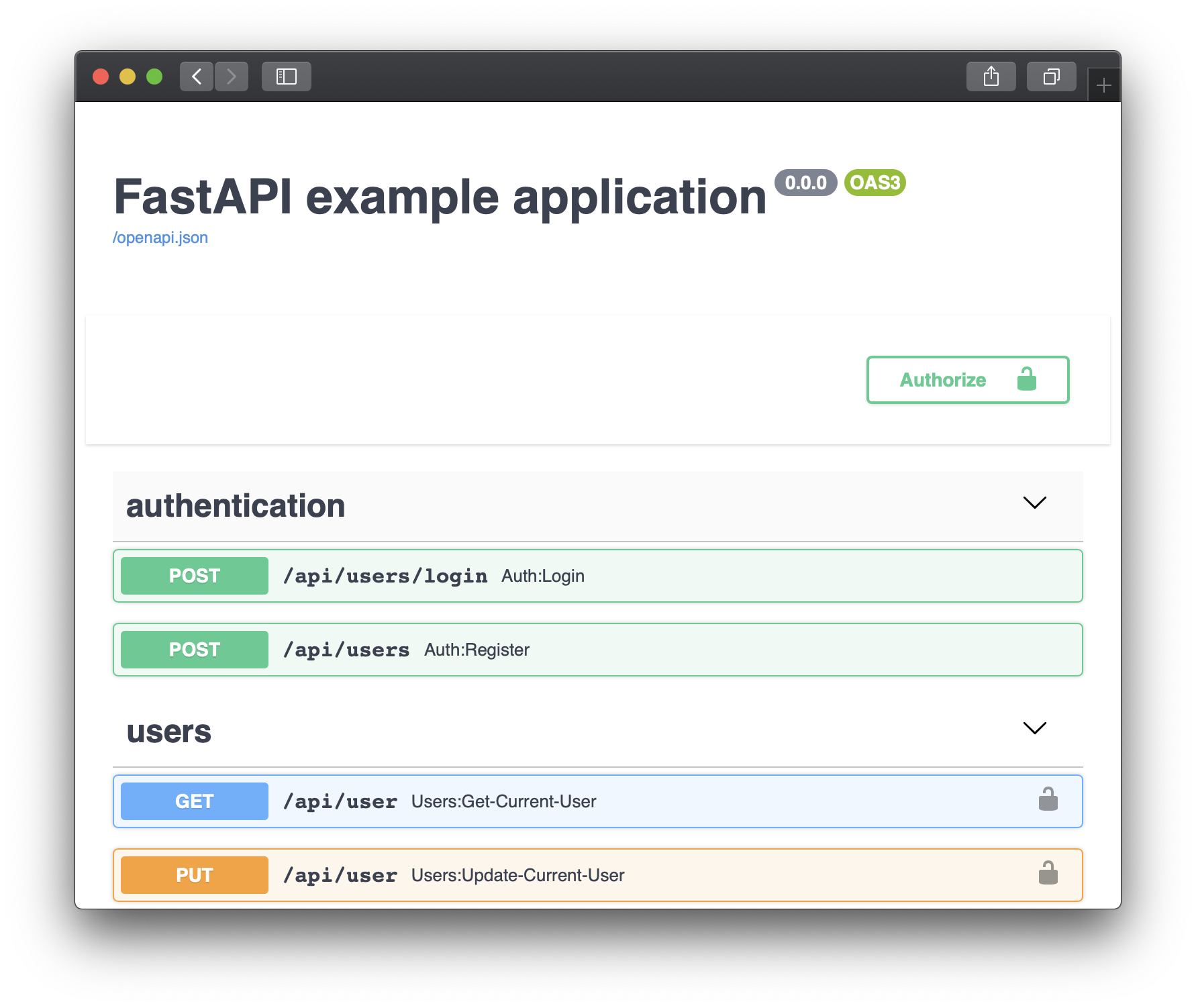Image resolution: width=1196 pixels, height=1008 pixels.
Task: Click the green POST method badge on Auth:Login
Action: pos(193,575)
